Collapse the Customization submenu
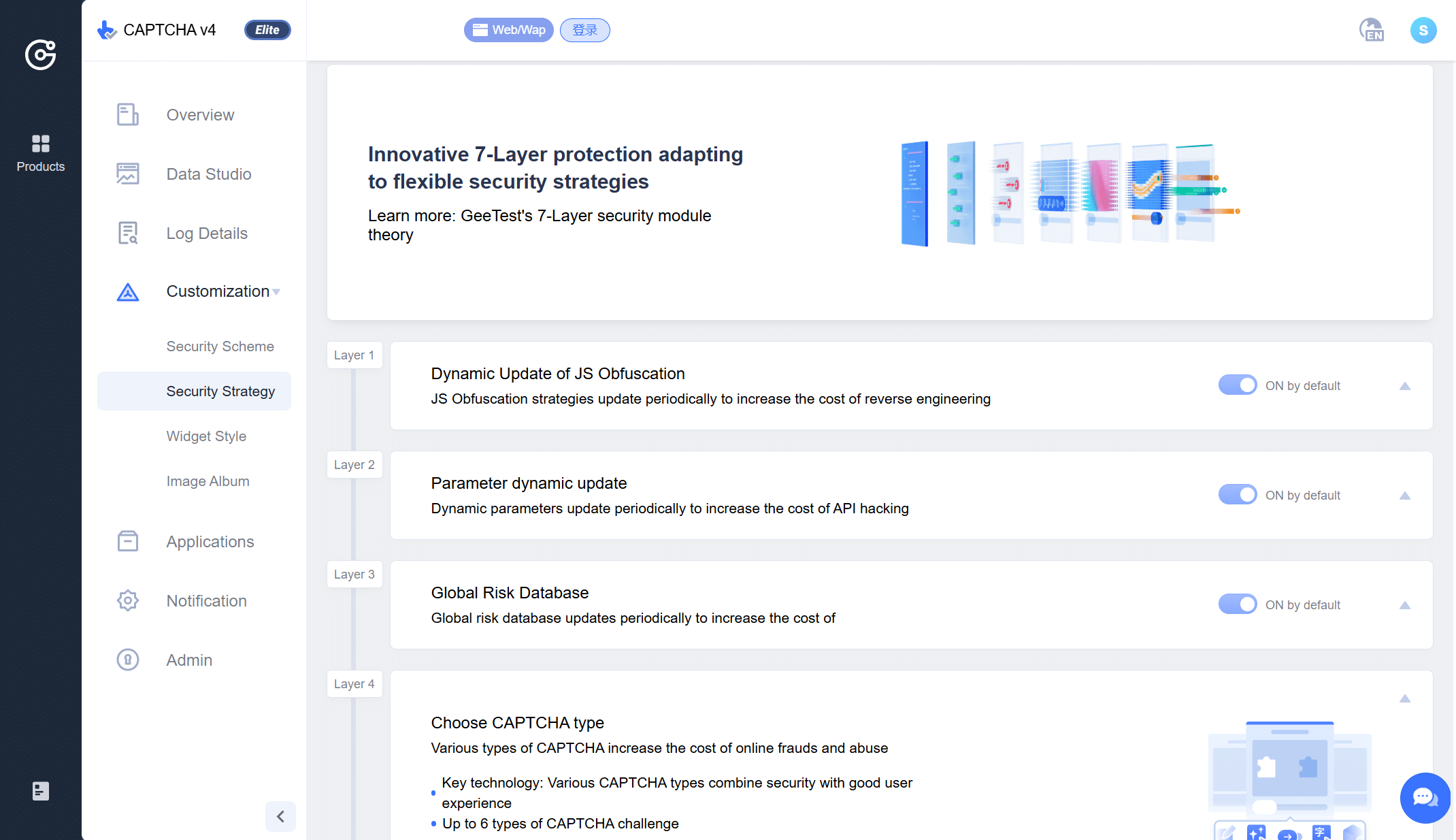The height and width of the screenshot is (840, 1456). (276, 292)
